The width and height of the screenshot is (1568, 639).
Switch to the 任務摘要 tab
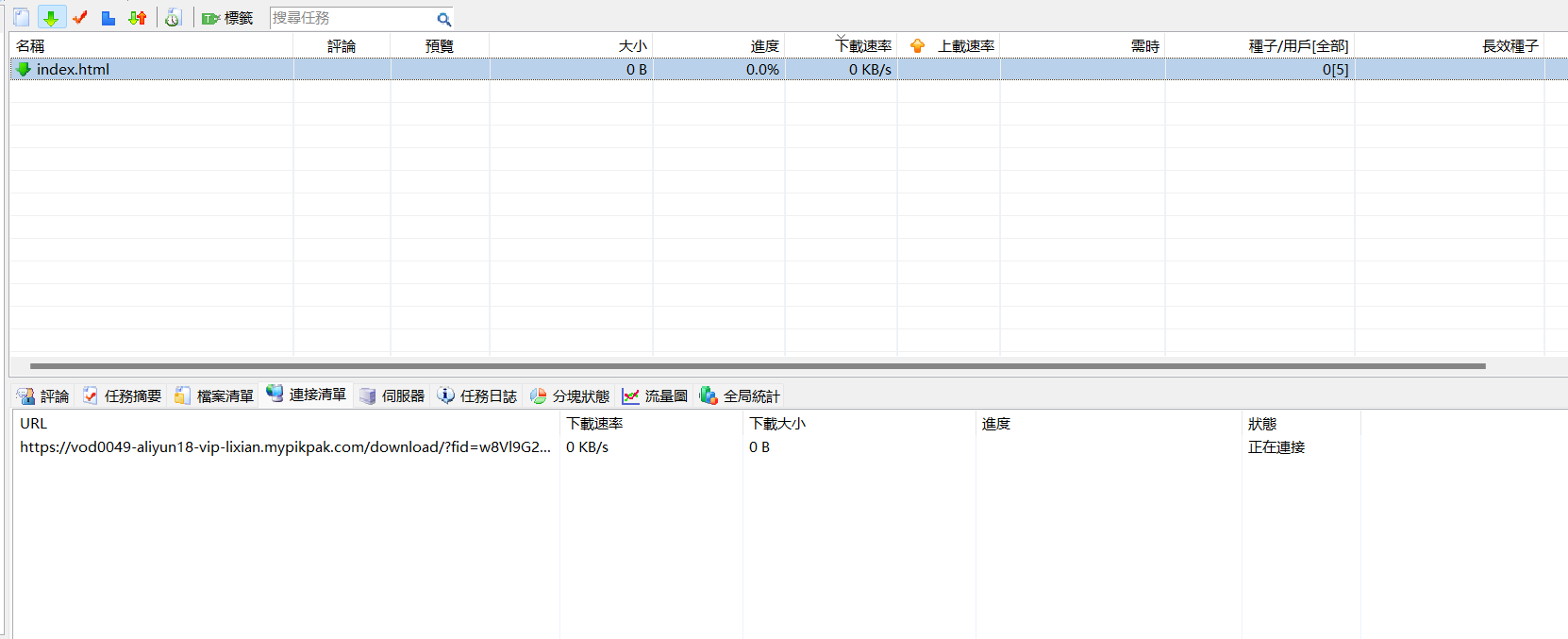pos(122,395)
